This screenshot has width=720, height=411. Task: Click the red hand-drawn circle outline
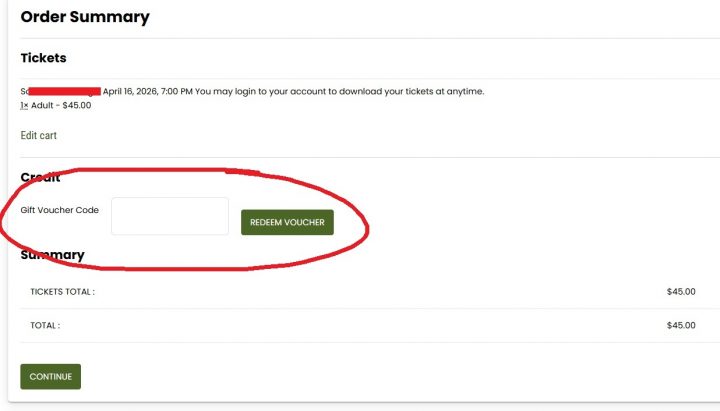tap(367, 225)
